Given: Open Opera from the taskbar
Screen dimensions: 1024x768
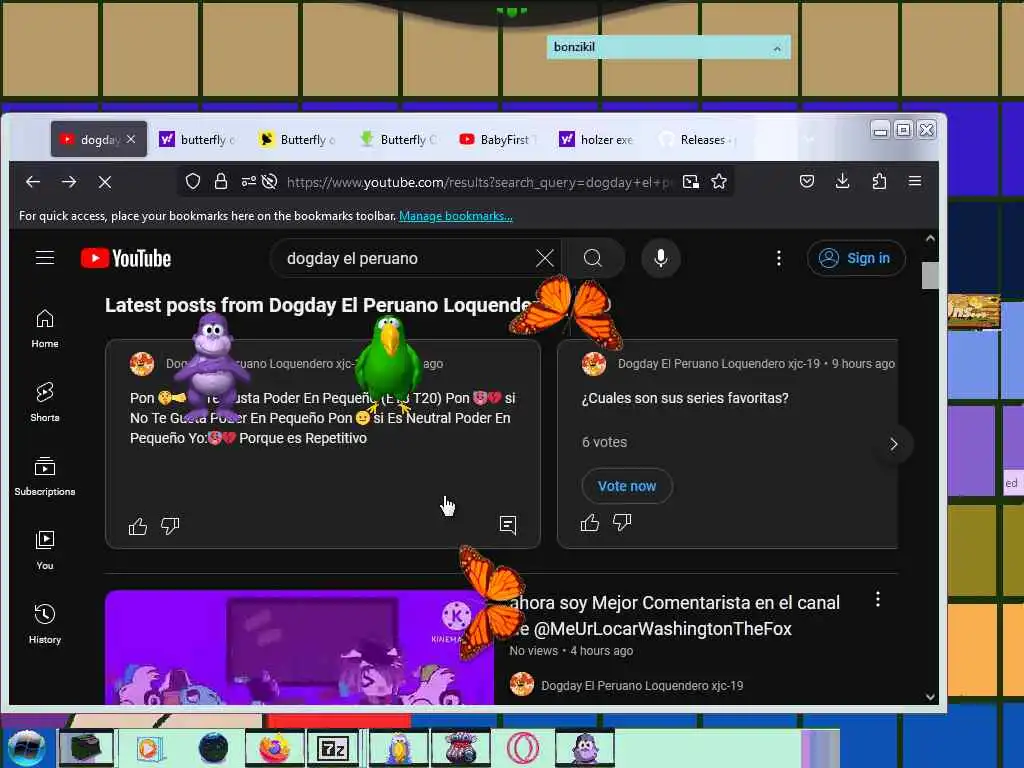Looking at the screenshot, I should click(522, 748).
